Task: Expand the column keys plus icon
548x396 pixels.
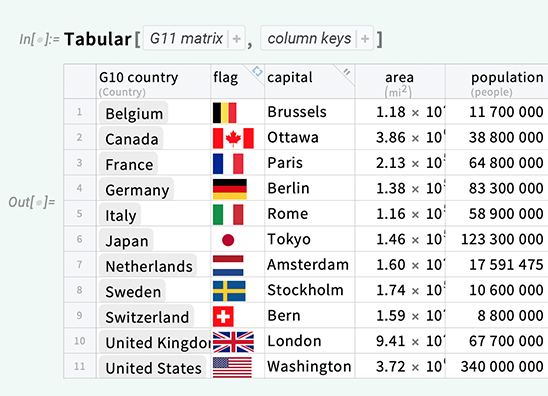Action: (365, 38)
